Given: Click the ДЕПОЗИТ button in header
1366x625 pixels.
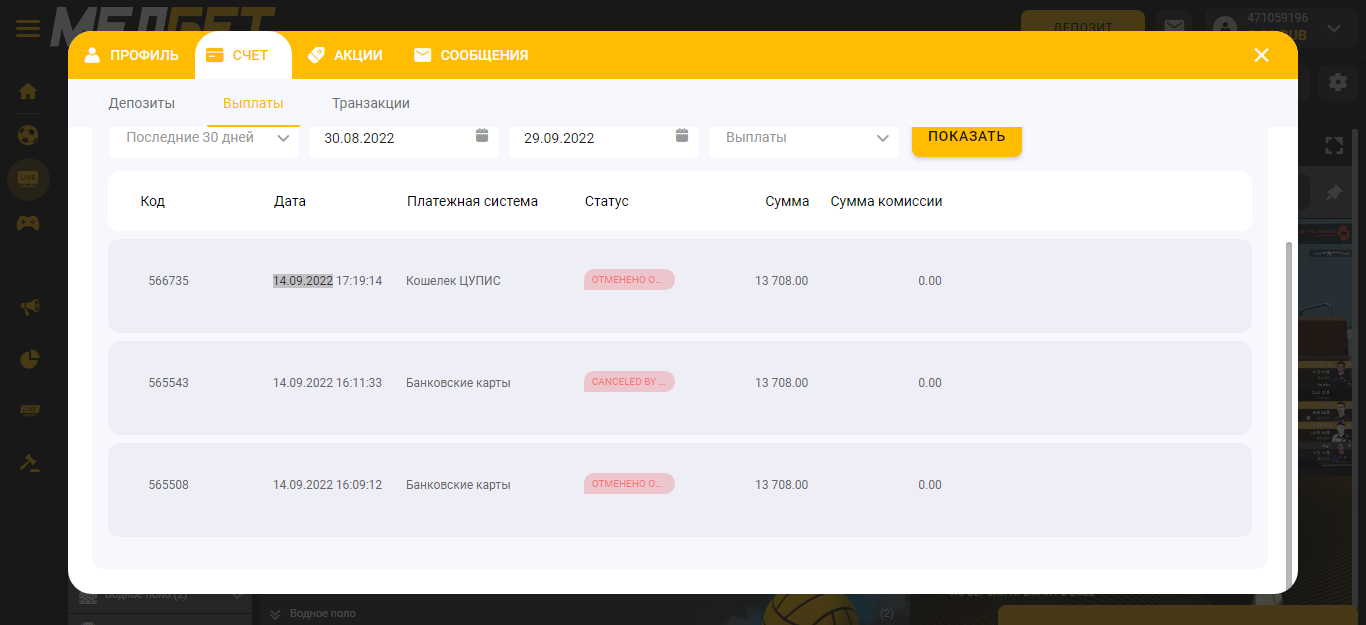Looking at the screenshot, I should (1082, 27).
